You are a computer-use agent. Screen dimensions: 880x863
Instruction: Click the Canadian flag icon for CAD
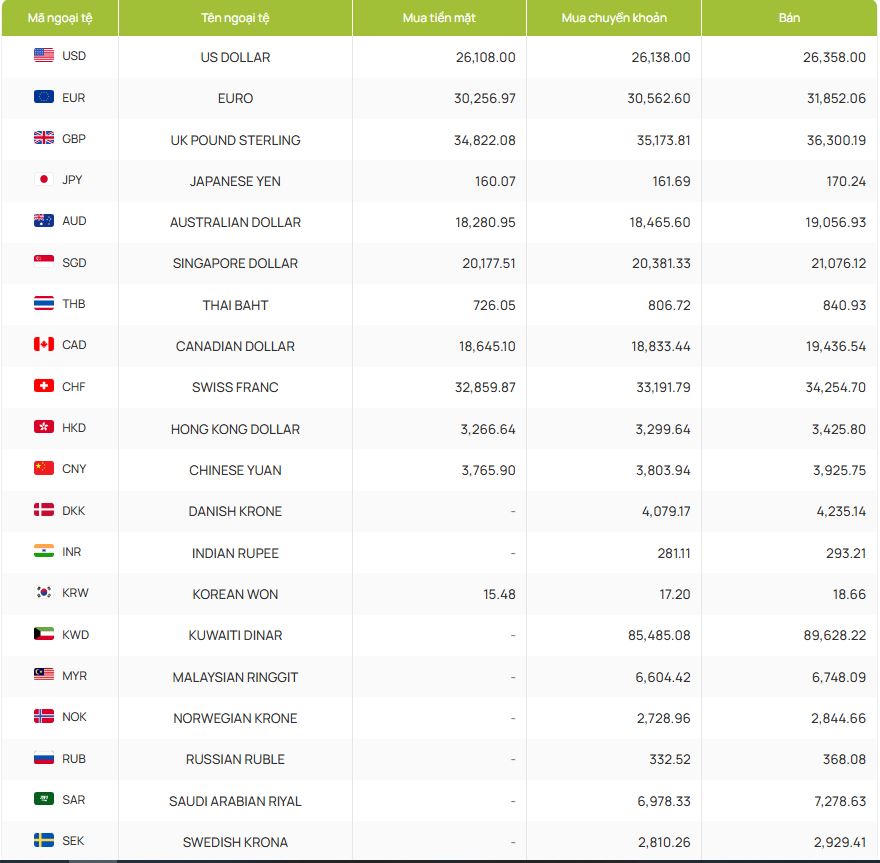tap(44, 345)
